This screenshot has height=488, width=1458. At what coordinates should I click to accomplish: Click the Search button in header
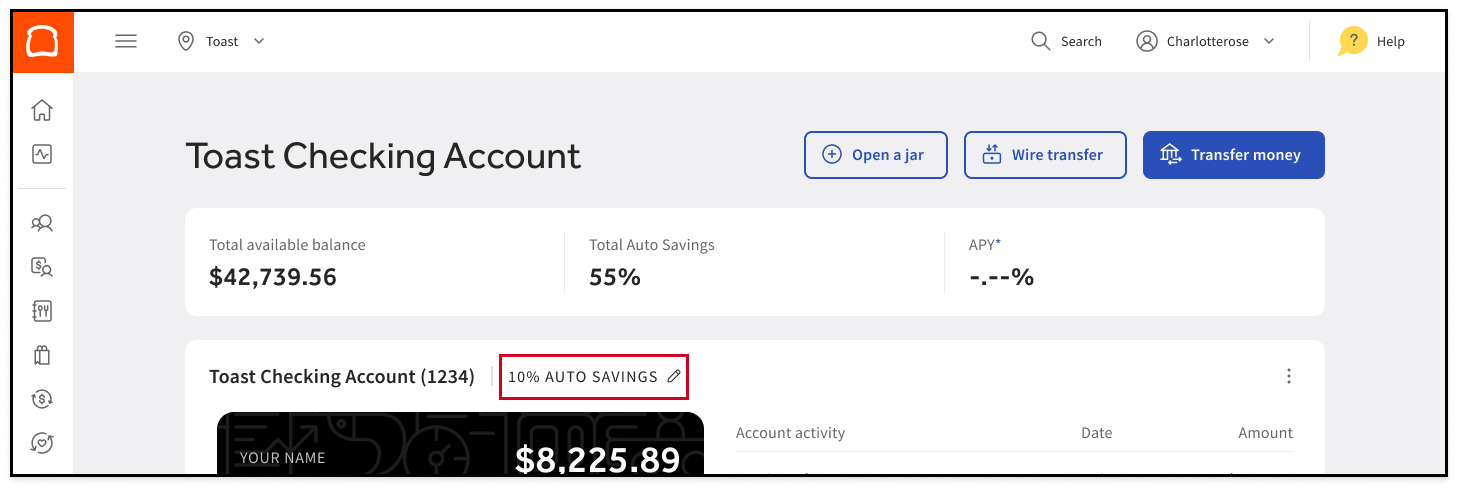pyautogui.click(x=1066, y=42)
